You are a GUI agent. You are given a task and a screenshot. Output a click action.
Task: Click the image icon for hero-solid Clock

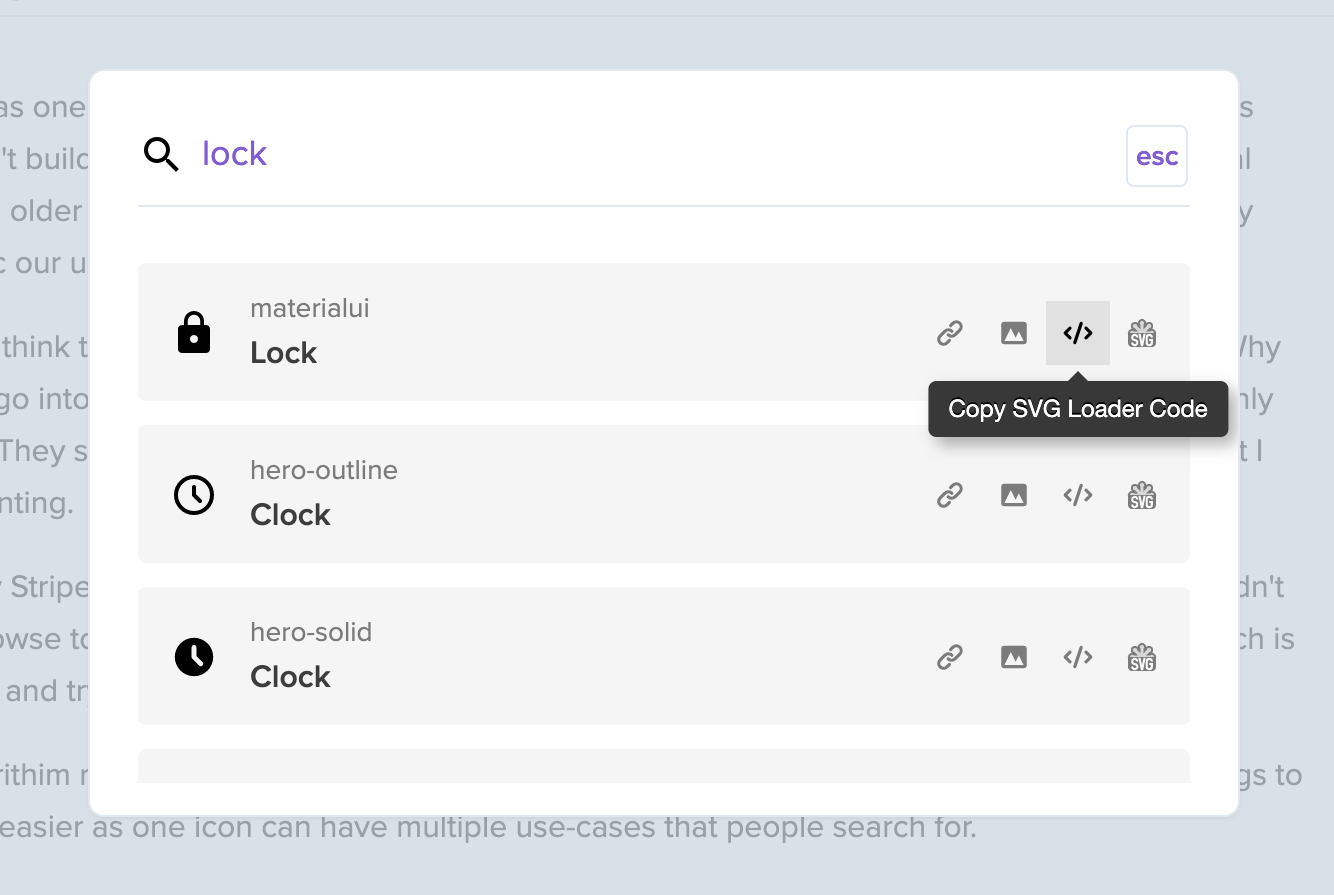coord(1014,657)
